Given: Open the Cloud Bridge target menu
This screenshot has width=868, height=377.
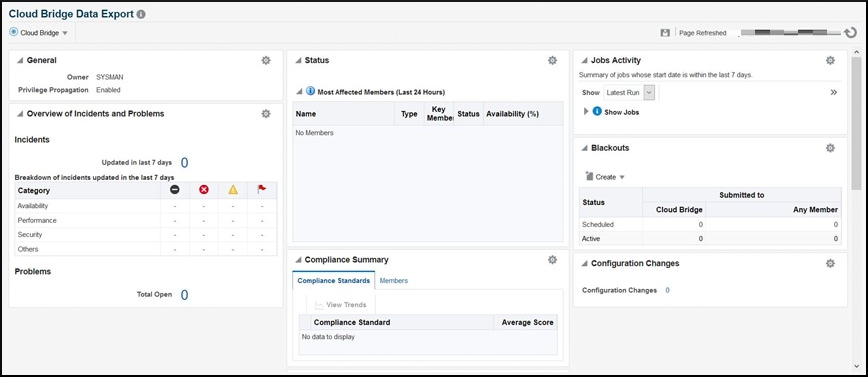Looking at the screenshot, I should click(39, 33).
